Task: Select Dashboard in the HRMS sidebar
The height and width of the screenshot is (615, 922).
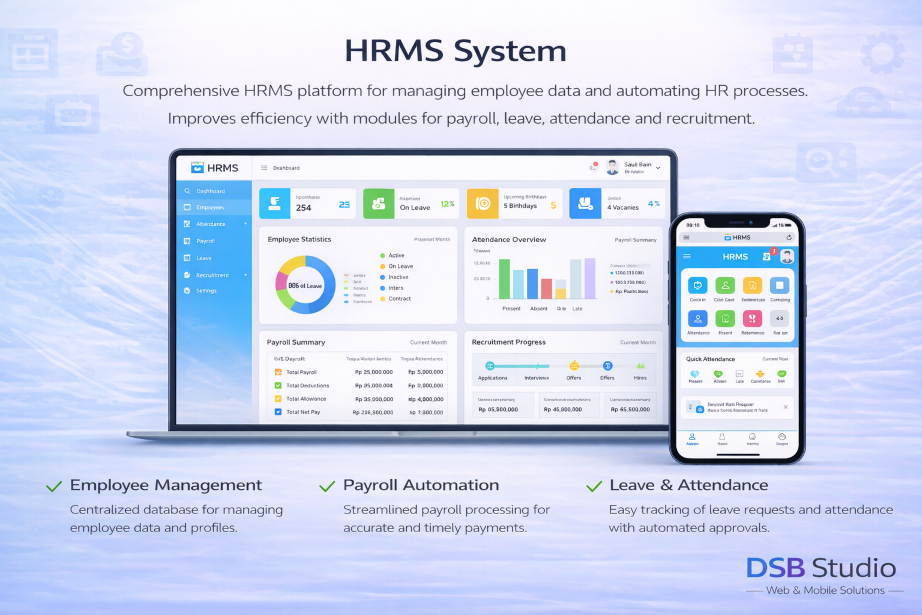Action: tap(211, 192)
